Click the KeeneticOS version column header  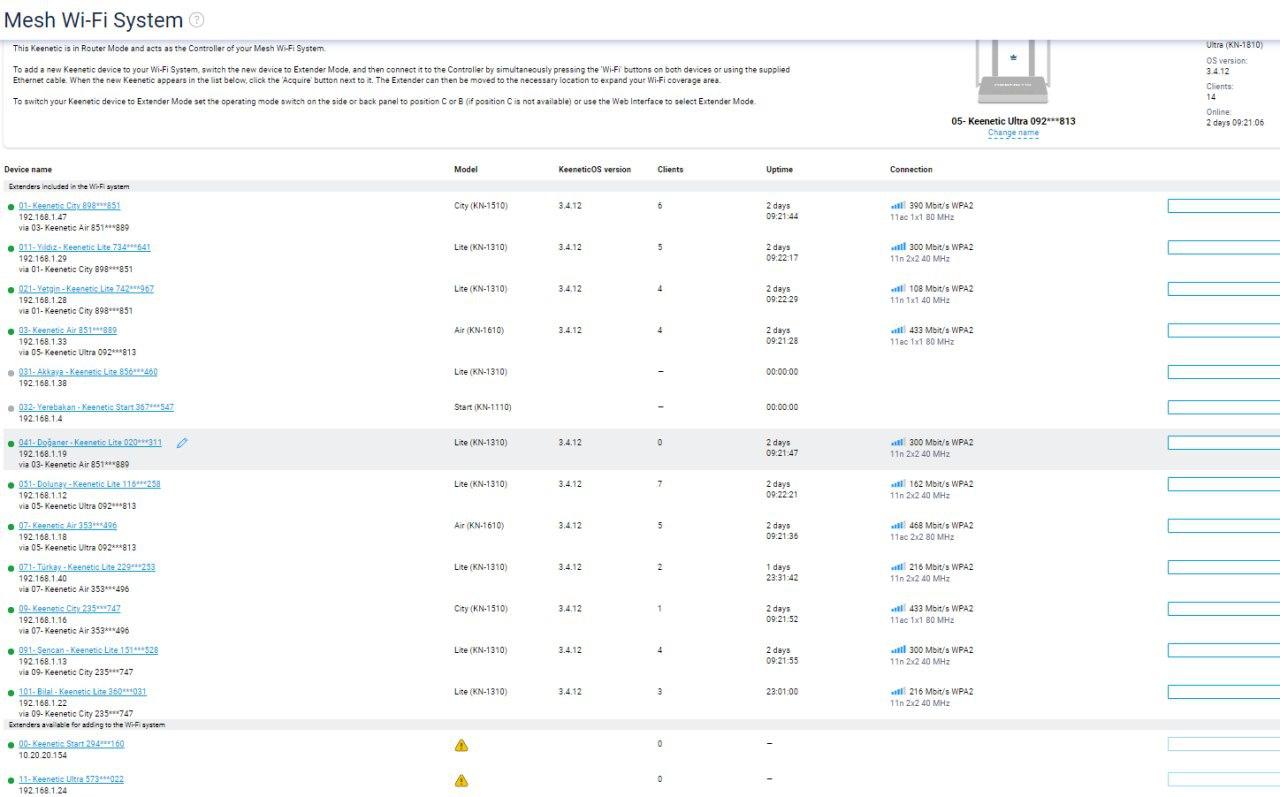pyautogui.click(x=595, y=170)
